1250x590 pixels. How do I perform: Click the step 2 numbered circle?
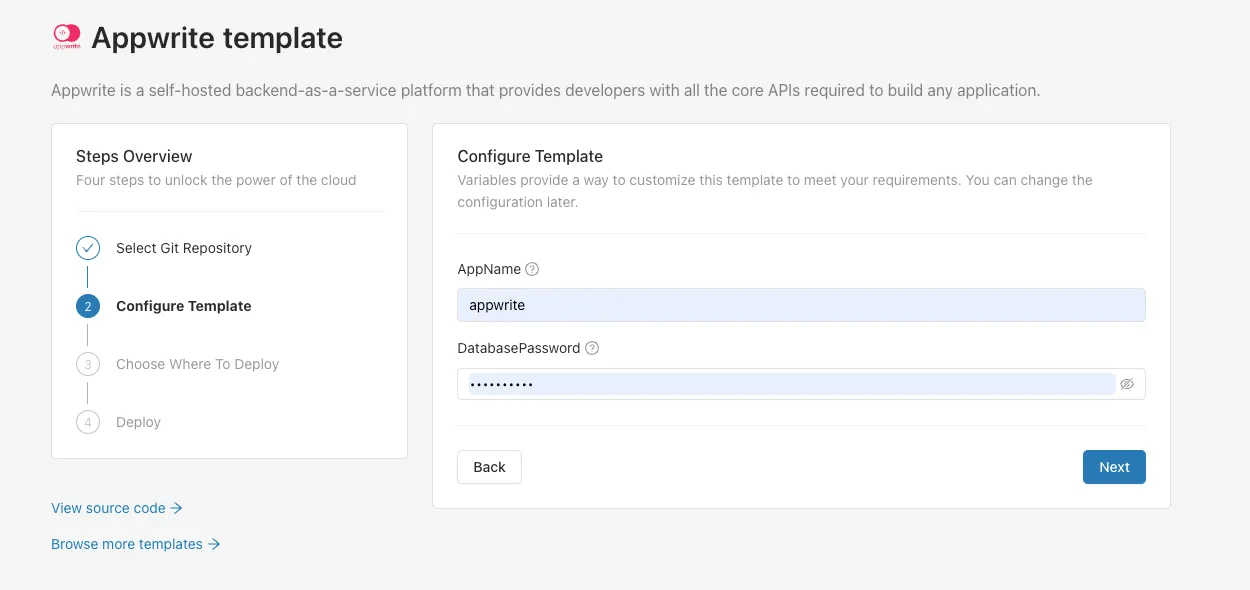[88, 306]
